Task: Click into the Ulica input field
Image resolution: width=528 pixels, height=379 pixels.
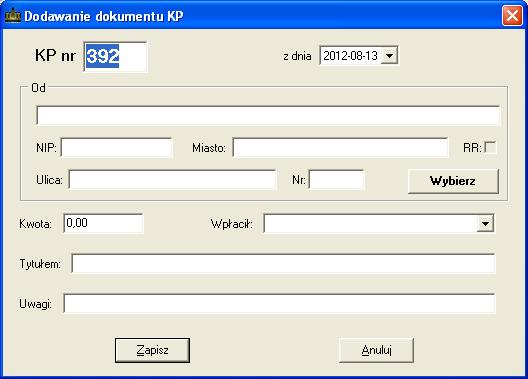Action: pos(173,179)
